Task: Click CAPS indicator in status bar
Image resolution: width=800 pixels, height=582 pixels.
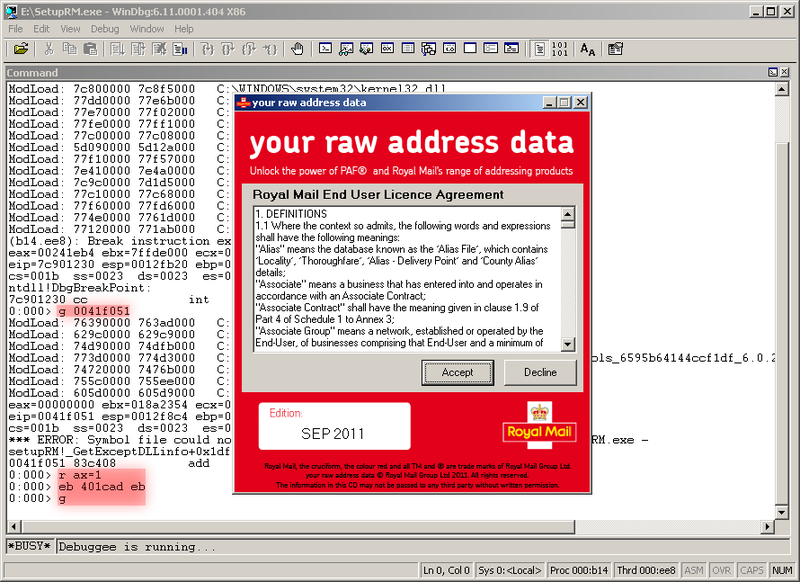Action: [752, 570]
